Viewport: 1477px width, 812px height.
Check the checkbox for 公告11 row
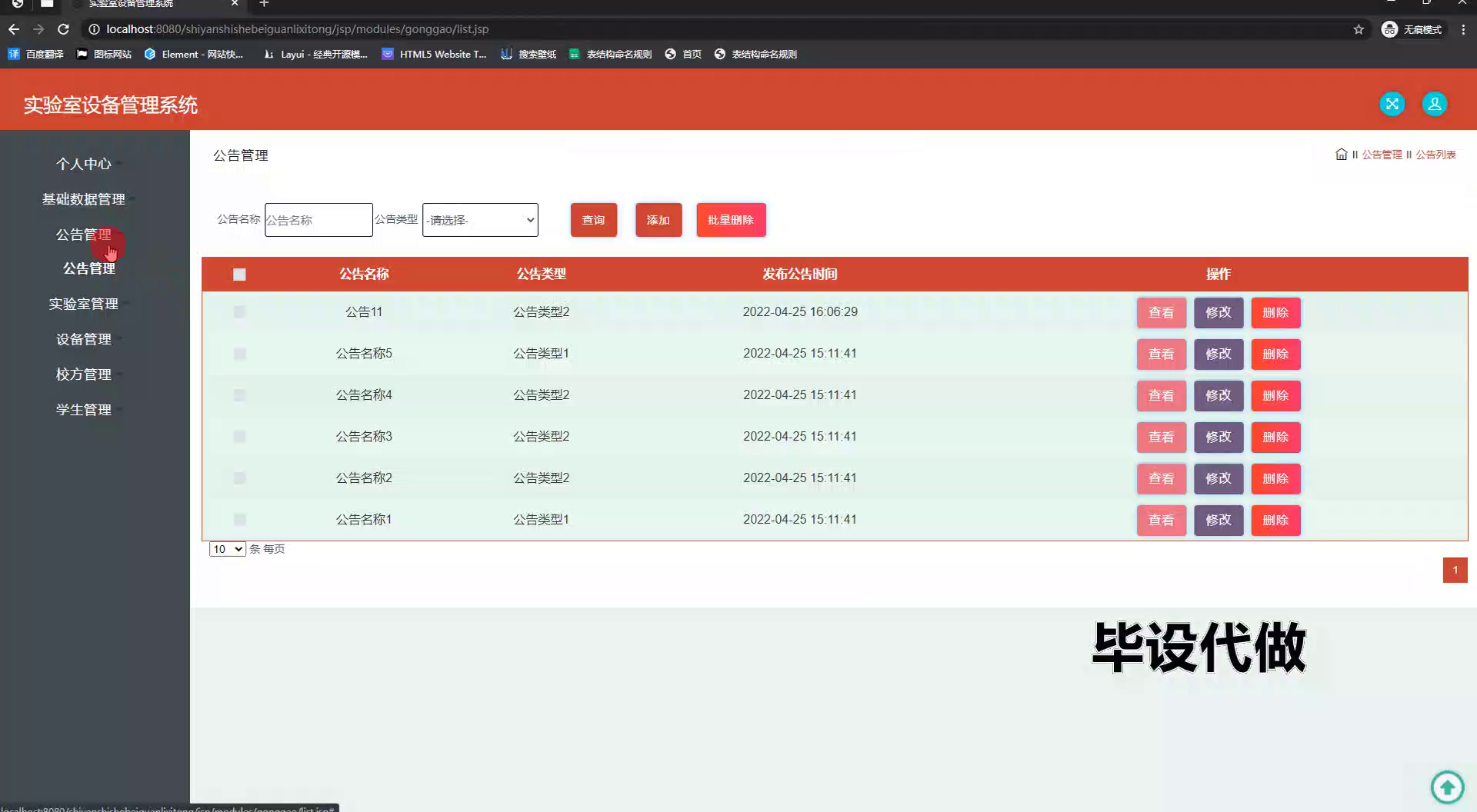(x=239, y=312)
